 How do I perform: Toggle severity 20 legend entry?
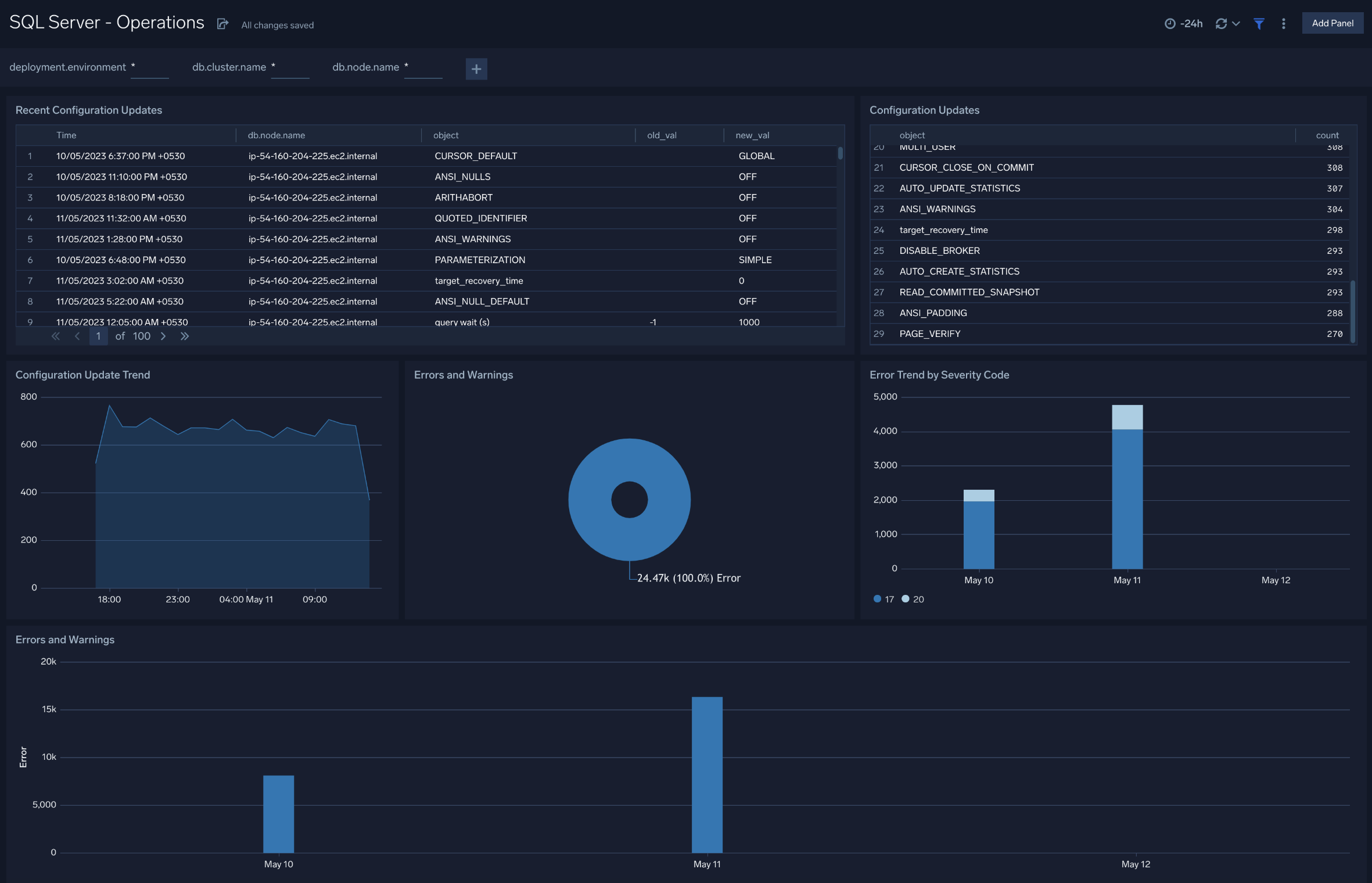913,600
